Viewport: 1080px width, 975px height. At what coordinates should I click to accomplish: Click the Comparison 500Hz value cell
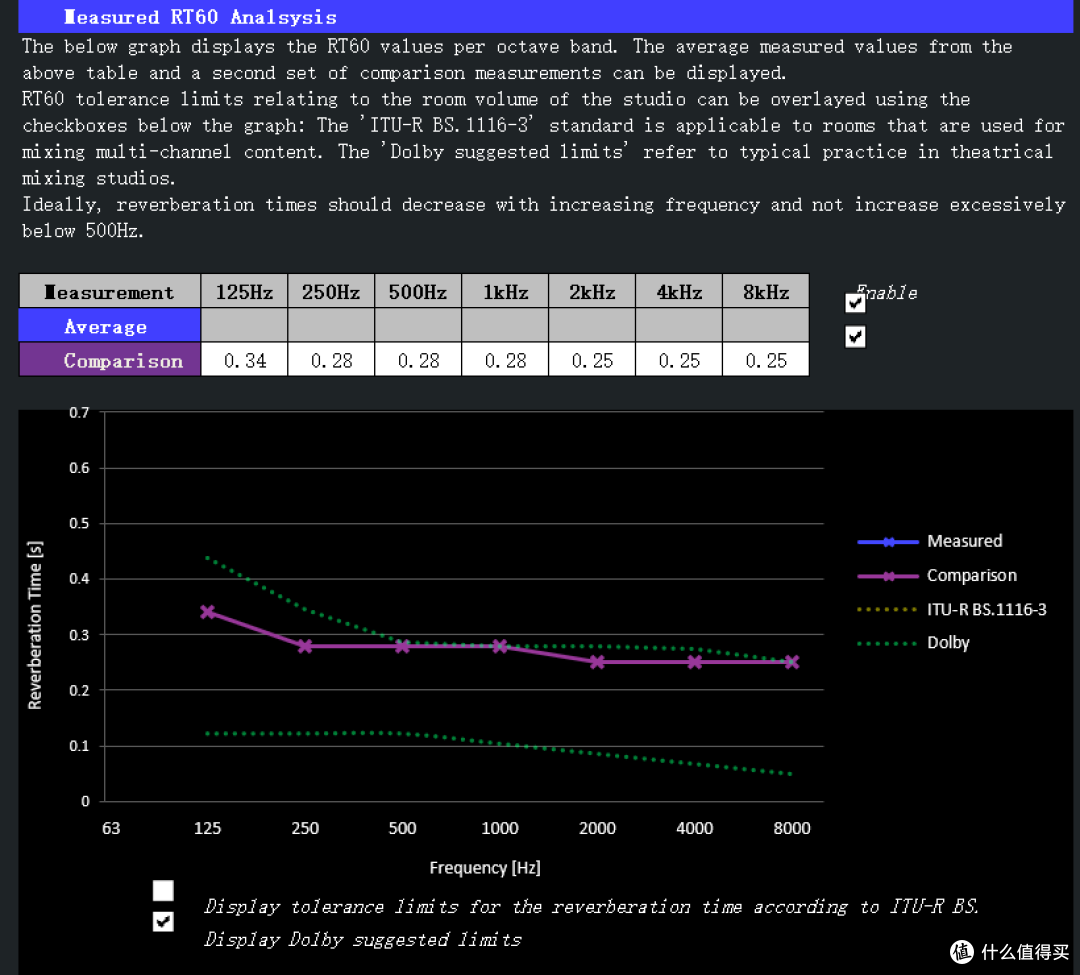pyautogui.click(x=418, y=360)
